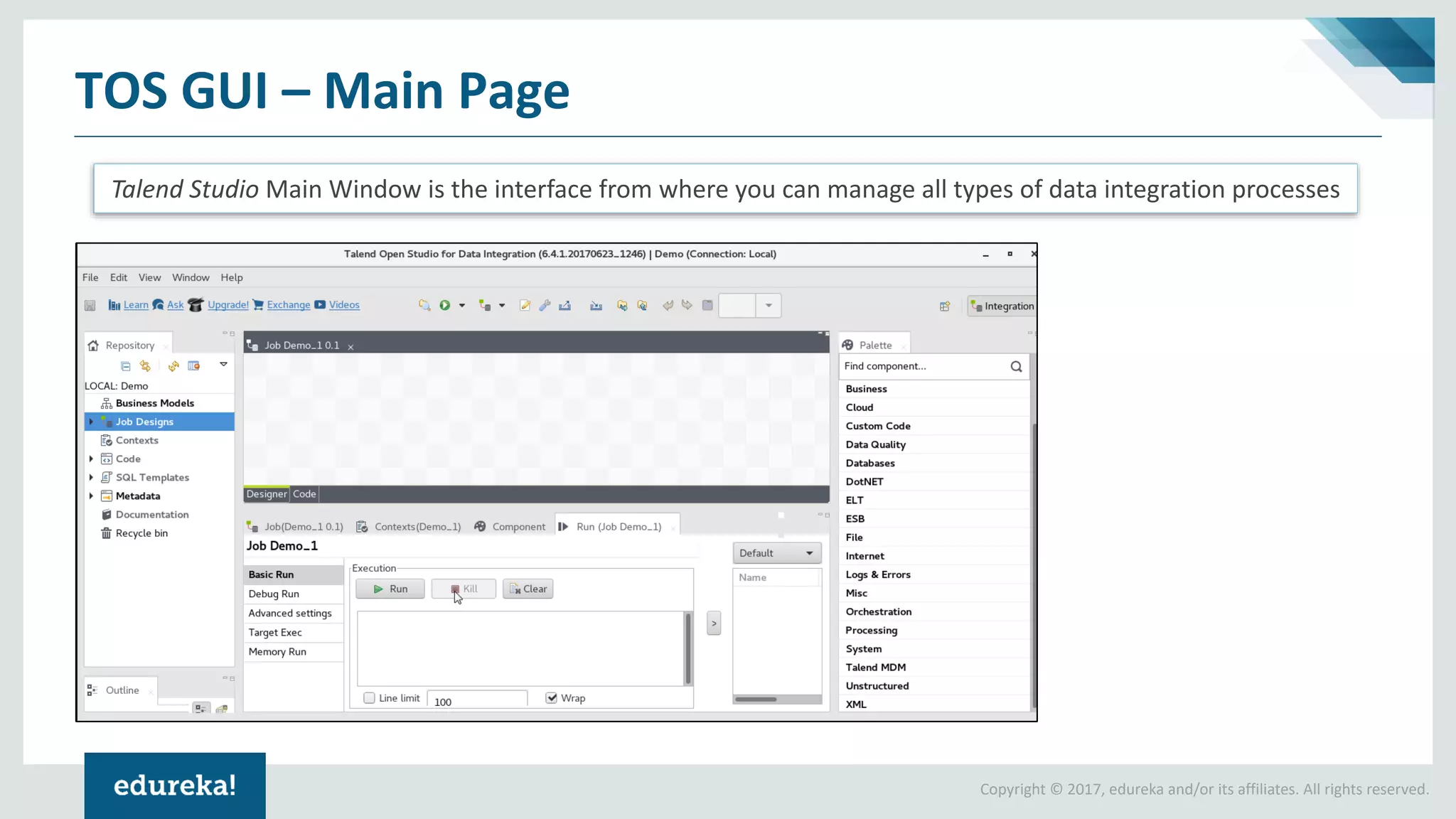Image resolution: width=1456 pixels, height=819 pixels.
Task: Close the Job Demo_1 0.1 editor tab
Action: pos(350,346)
